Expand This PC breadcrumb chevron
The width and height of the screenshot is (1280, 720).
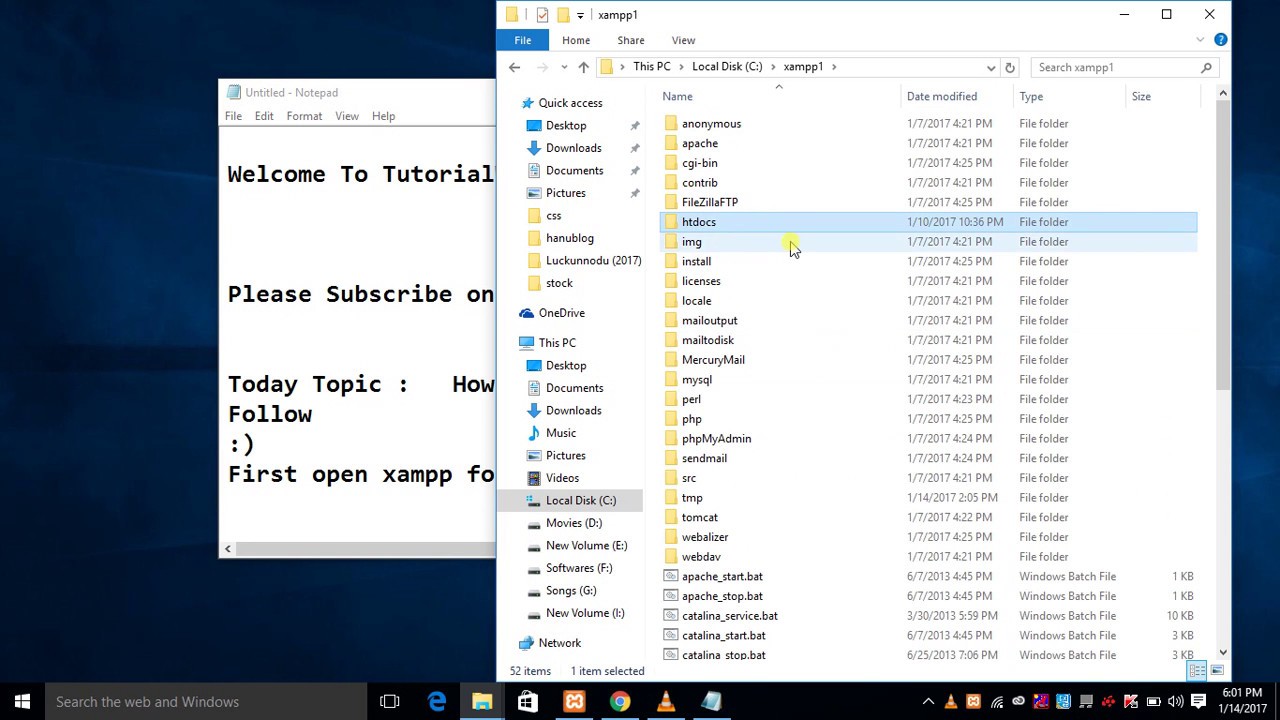(x=681, y=67)
